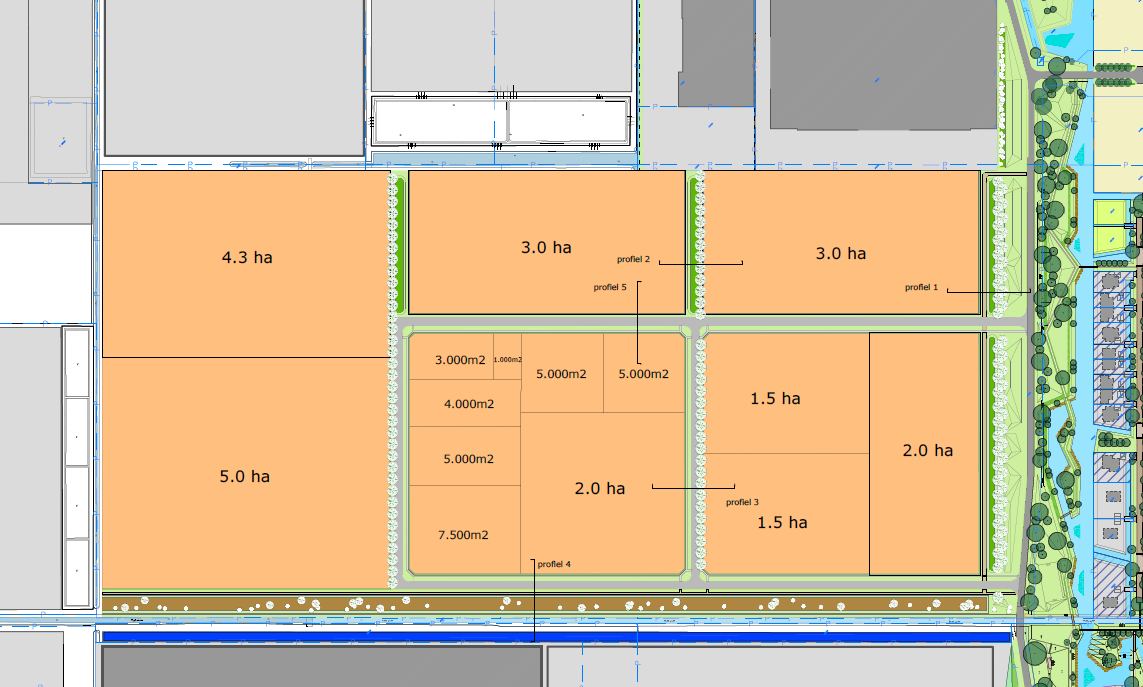Click the 3.0 ha label above profiel 1

pos(840,254)
